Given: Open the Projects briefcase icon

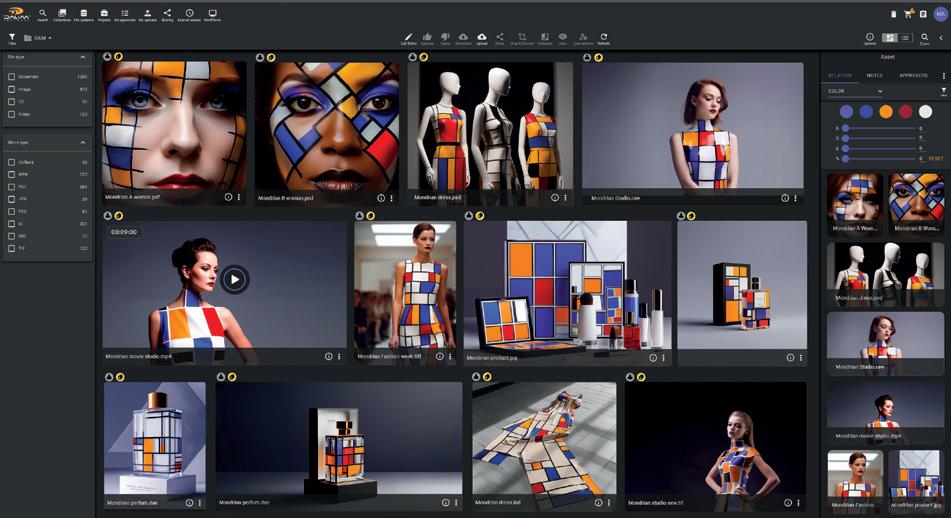Looking at the screenshot, I should (x=104, y=15).
